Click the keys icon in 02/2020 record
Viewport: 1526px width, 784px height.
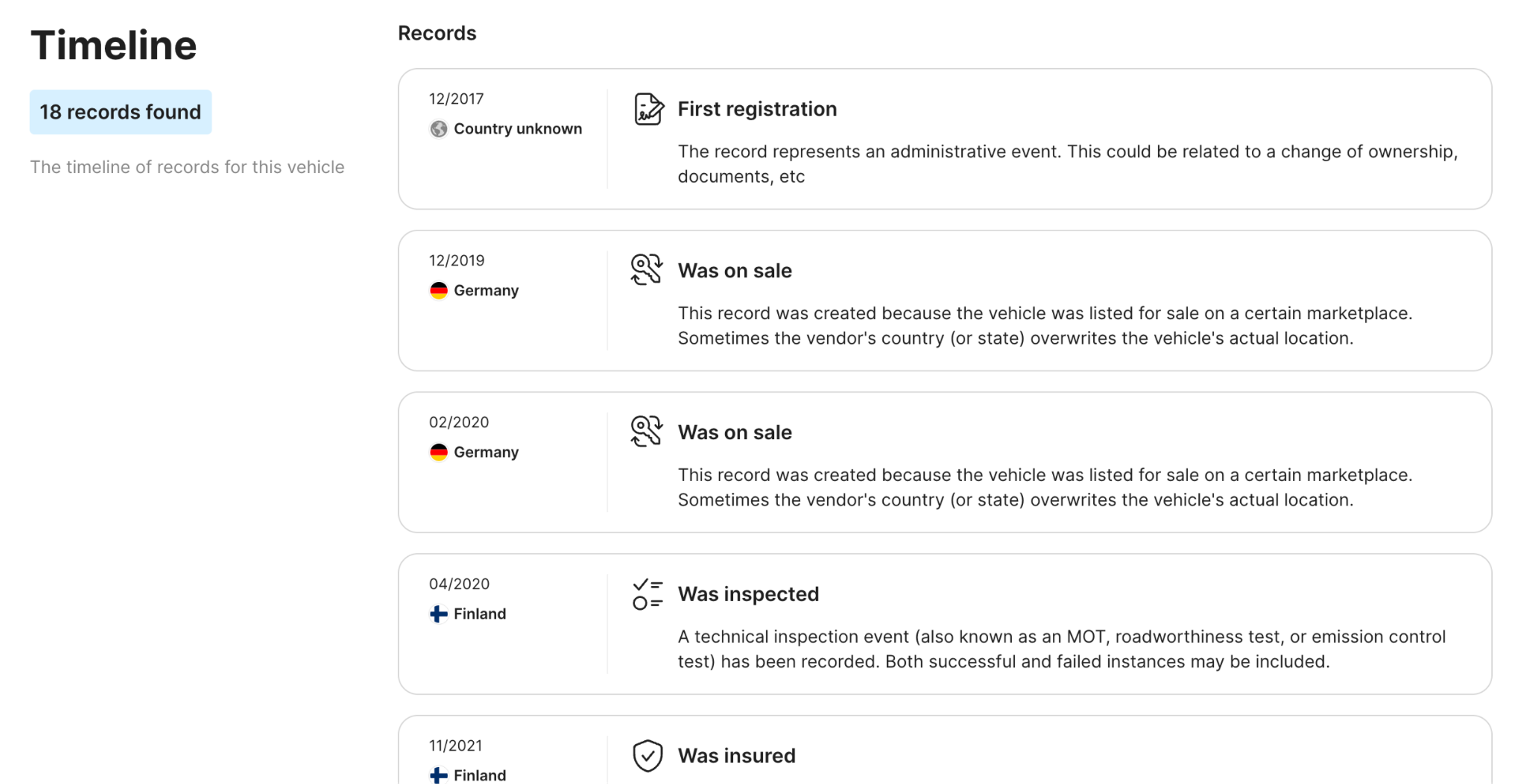[x=646, y=432]
